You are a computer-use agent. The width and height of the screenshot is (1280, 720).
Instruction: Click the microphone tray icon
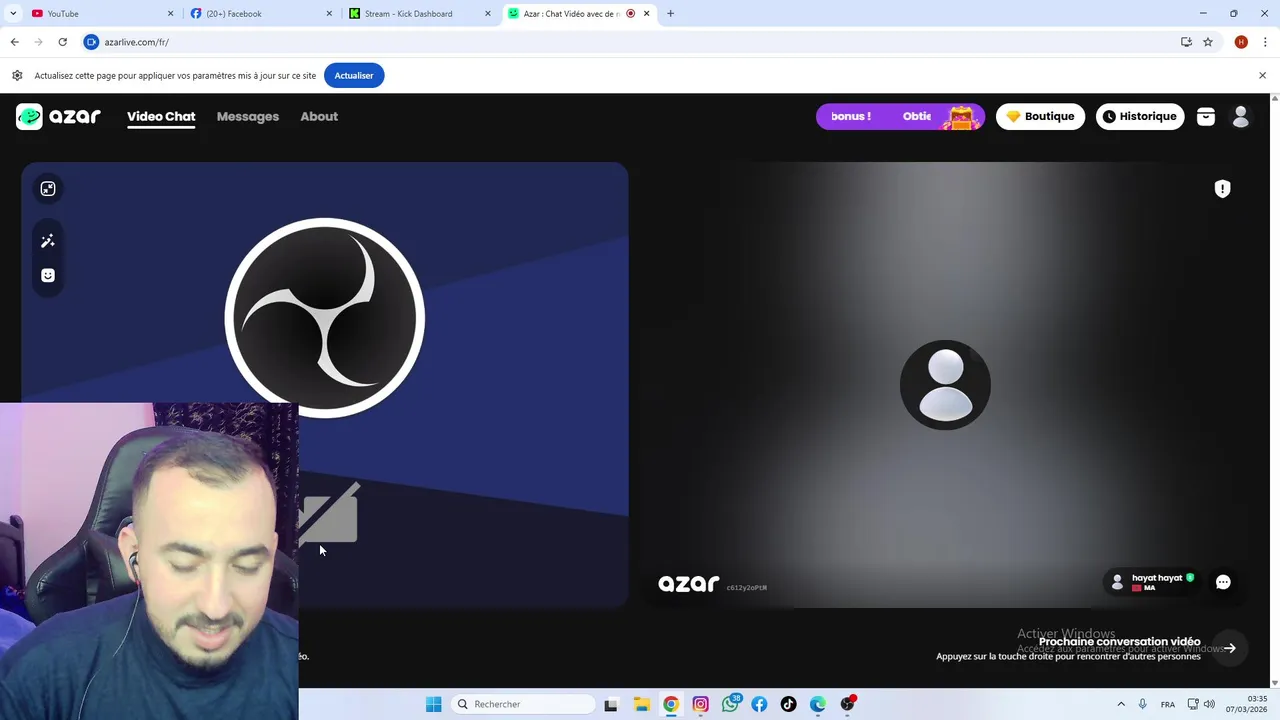(x=1142, y=704)
